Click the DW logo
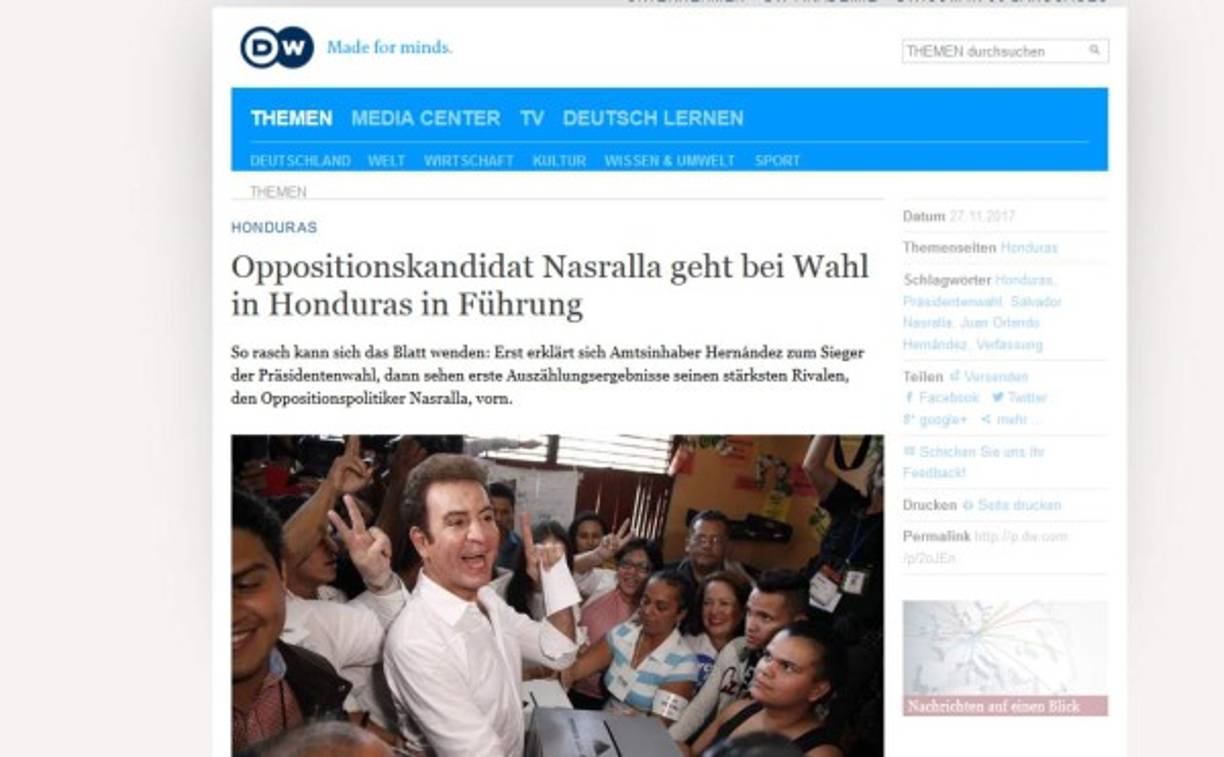 pyautogui.click(x=277, y=47)
